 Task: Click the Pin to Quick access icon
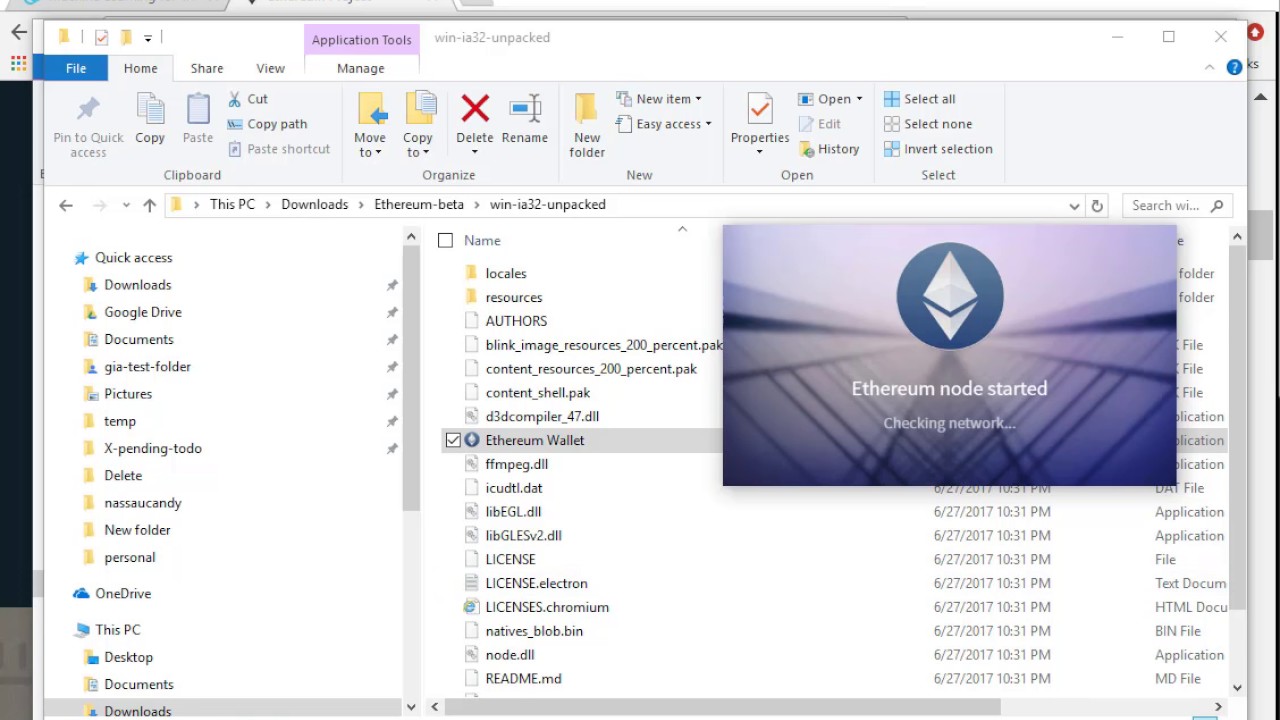(88, 108)
